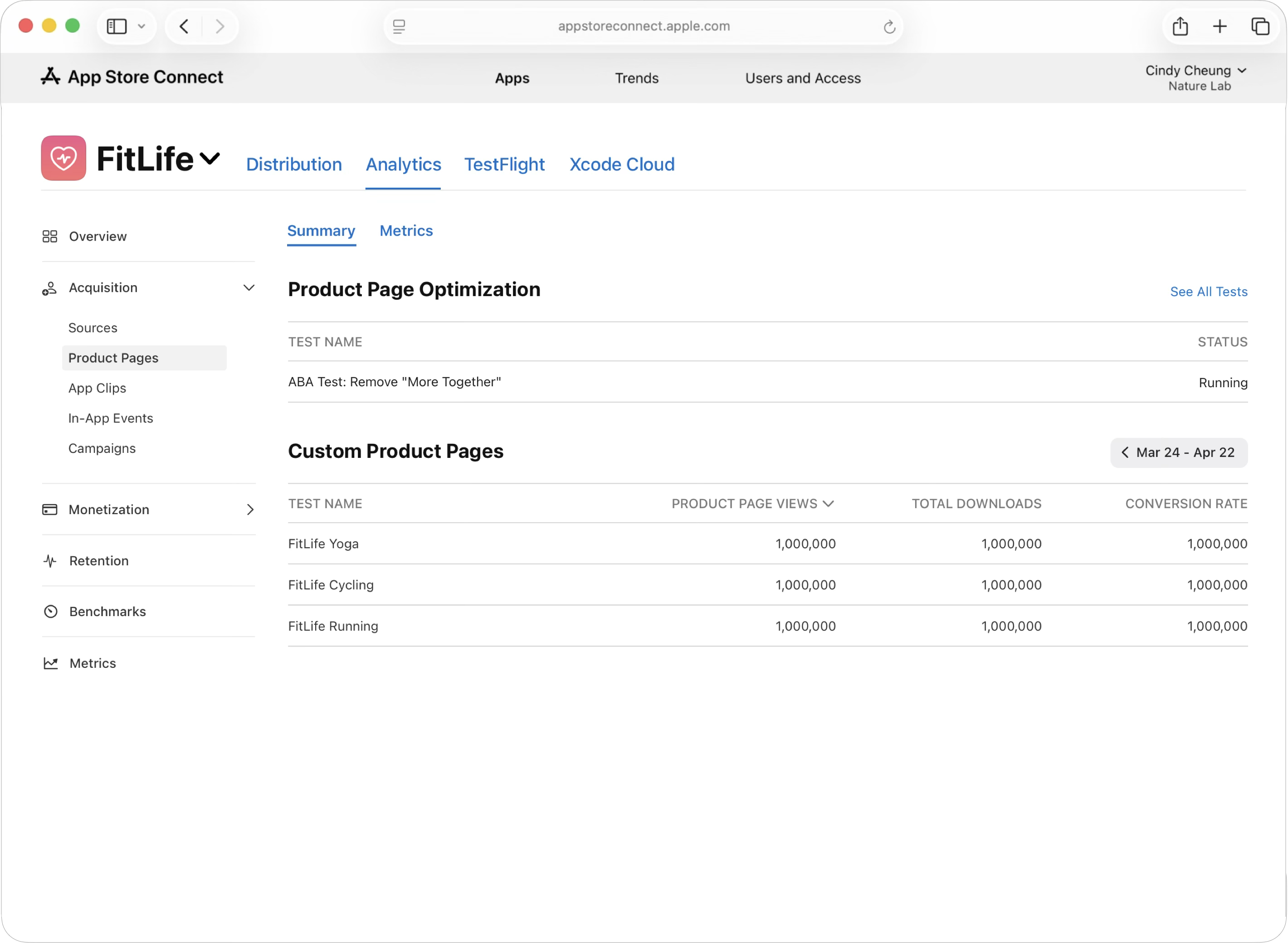The width and height of the screenshot is (1288, 943).
Task: Open the Metrics sub-tab
Action: (406, 231)
